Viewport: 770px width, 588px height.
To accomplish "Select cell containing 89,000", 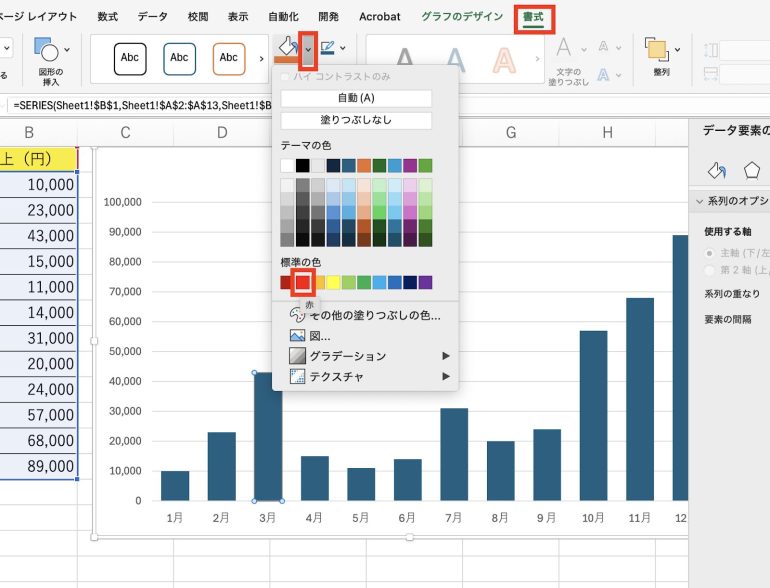I will pos(38,466).
